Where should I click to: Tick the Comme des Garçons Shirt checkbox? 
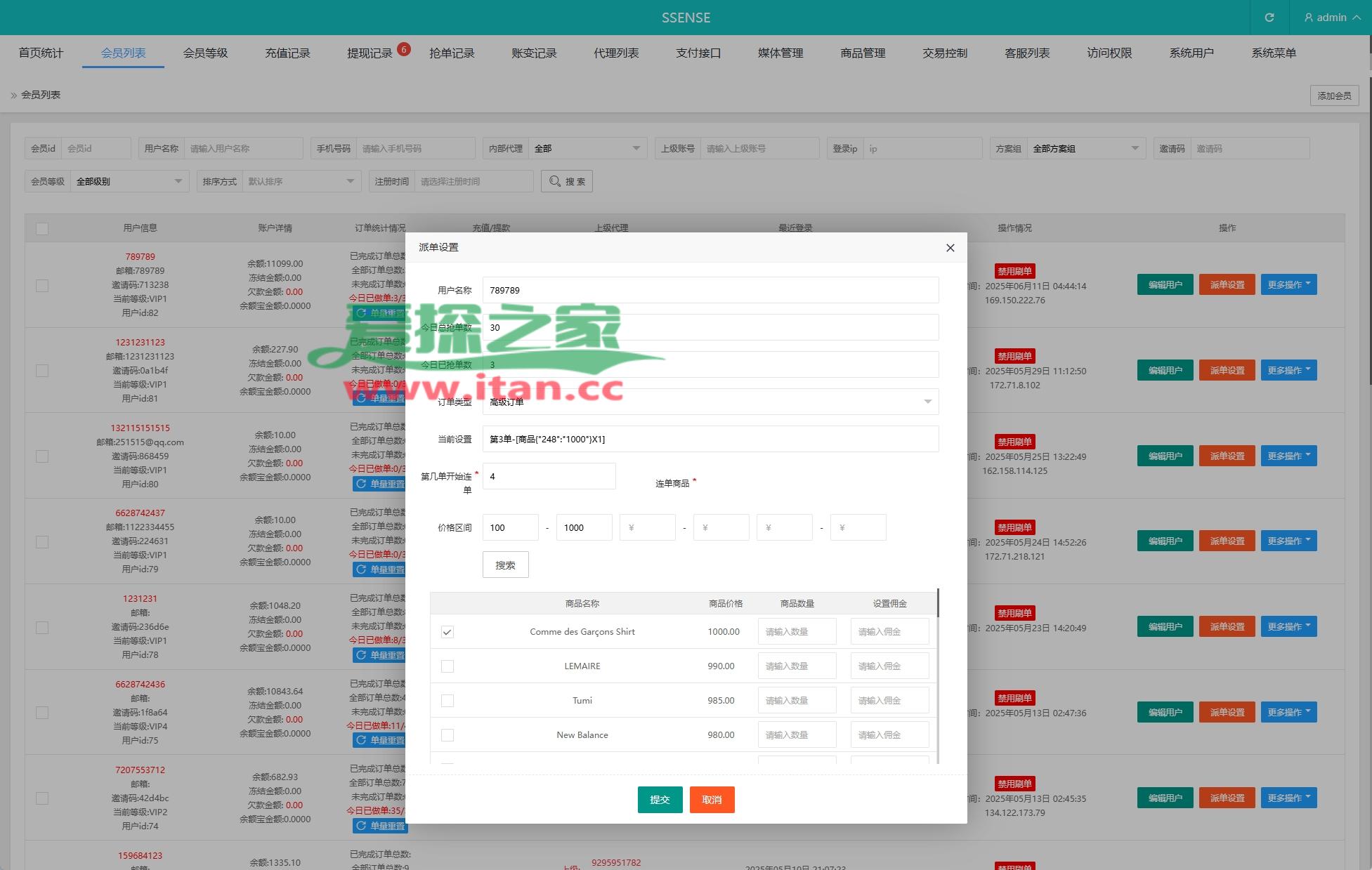(447, 632)
